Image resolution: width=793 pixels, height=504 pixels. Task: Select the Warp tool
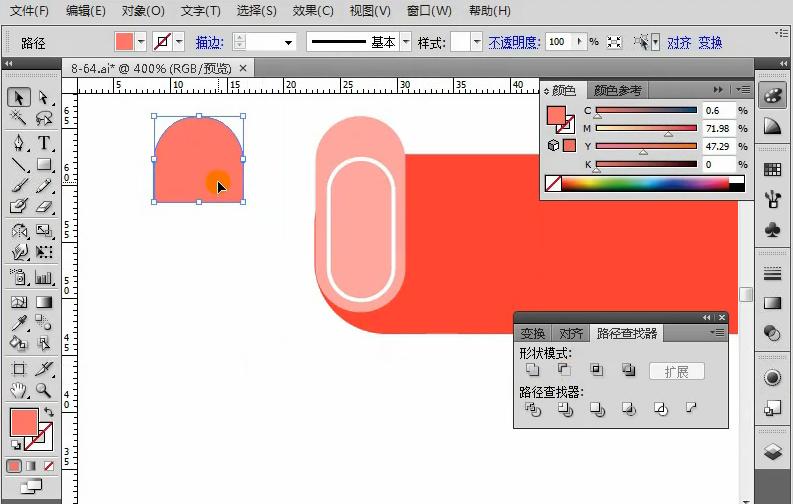[x=19, y=251]
